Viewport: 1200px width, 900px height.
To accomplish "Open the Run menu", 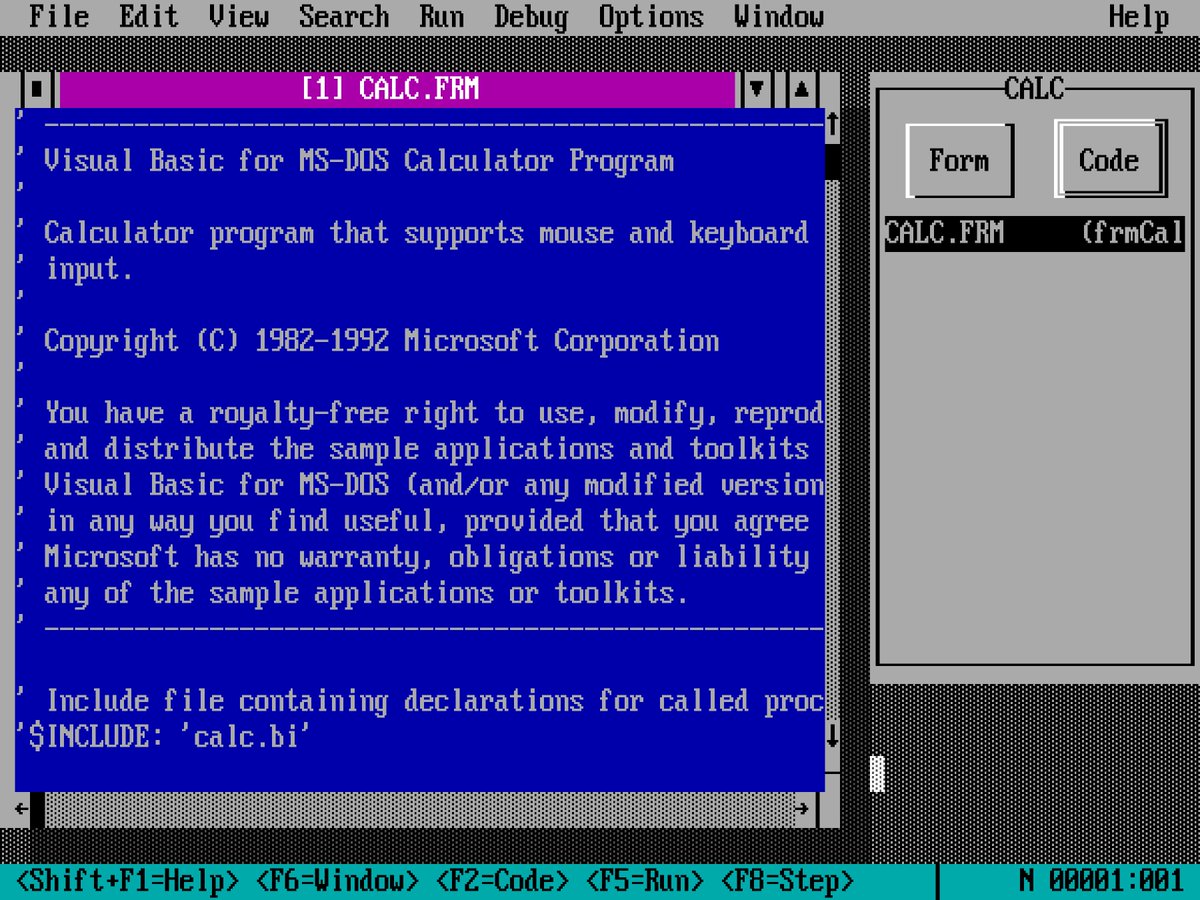I will 441,17.
